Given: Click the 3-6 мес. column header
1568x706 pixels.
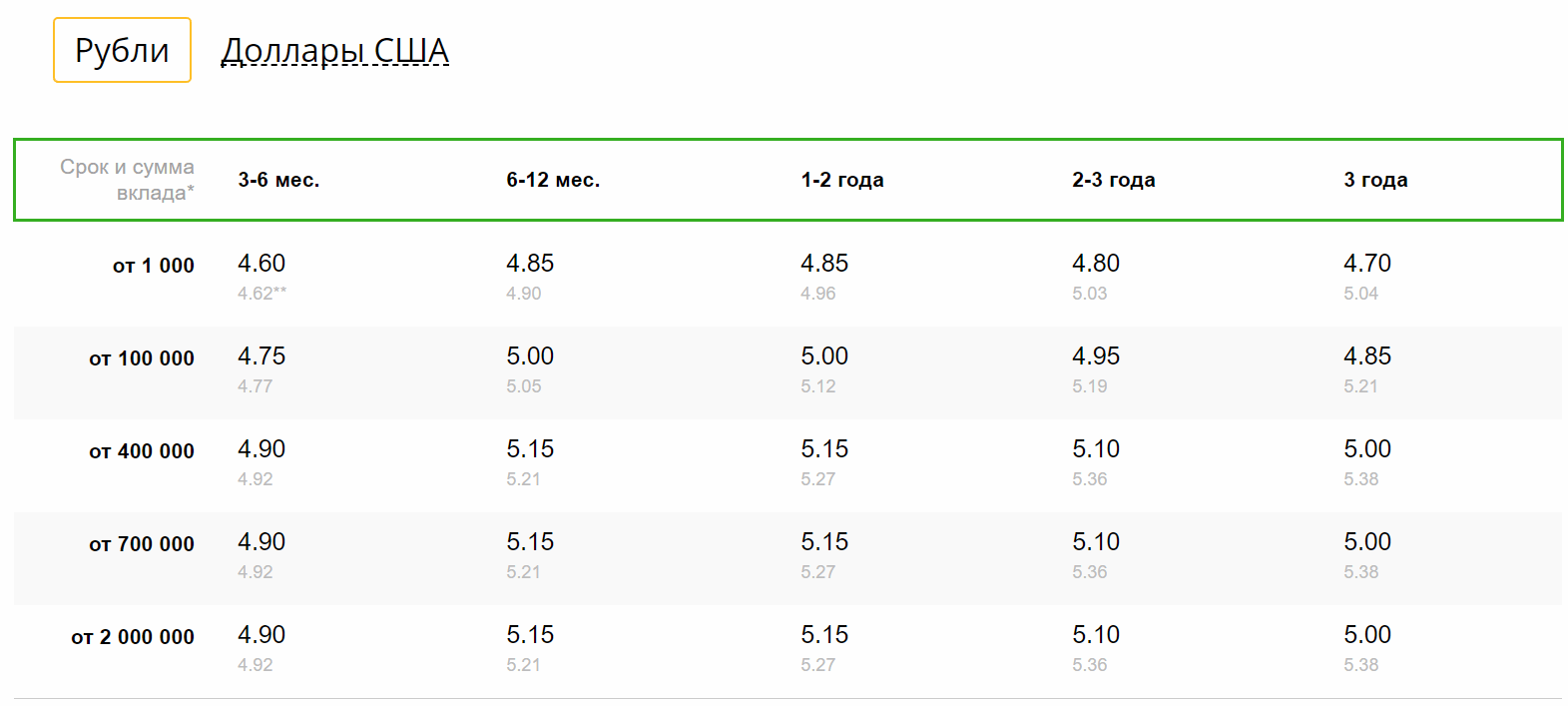Looking at the screenshot, I should 278,180.
